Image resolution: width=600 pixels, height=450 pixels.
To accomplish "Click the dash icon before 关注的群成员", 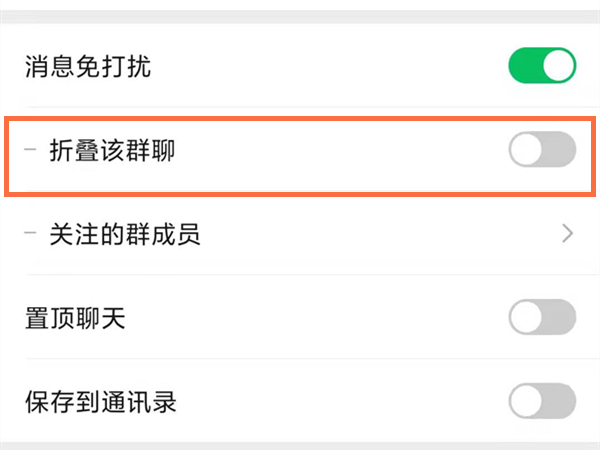I will coord(32,235).
